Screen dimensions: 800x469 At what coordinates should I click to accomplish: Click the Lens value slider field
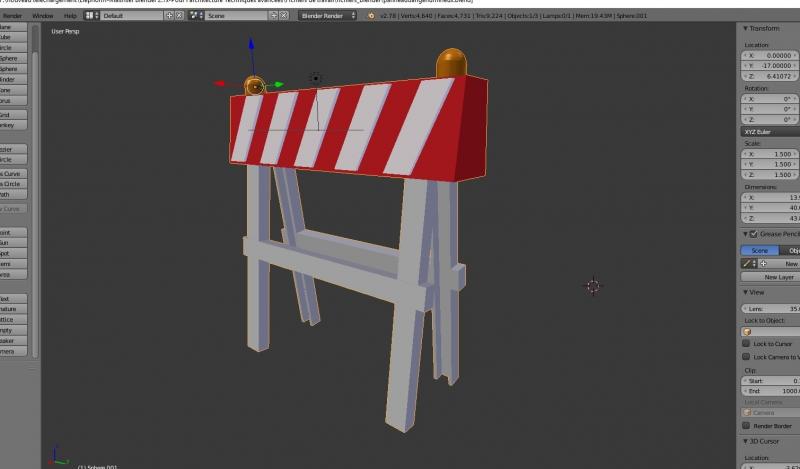(x=770, y=308)
